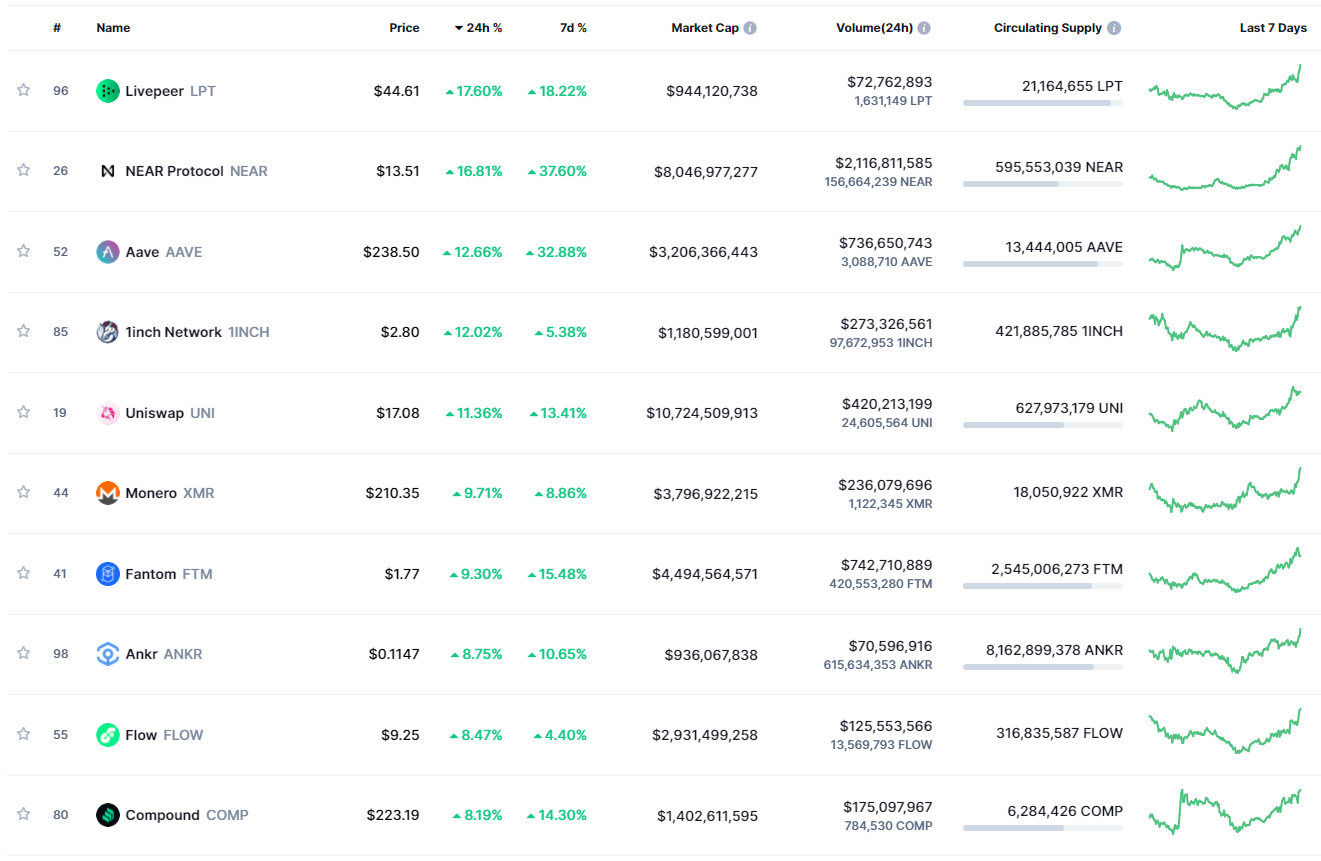
Task: Click 1inch 24h change 12.02%
Action: [473, 332]
